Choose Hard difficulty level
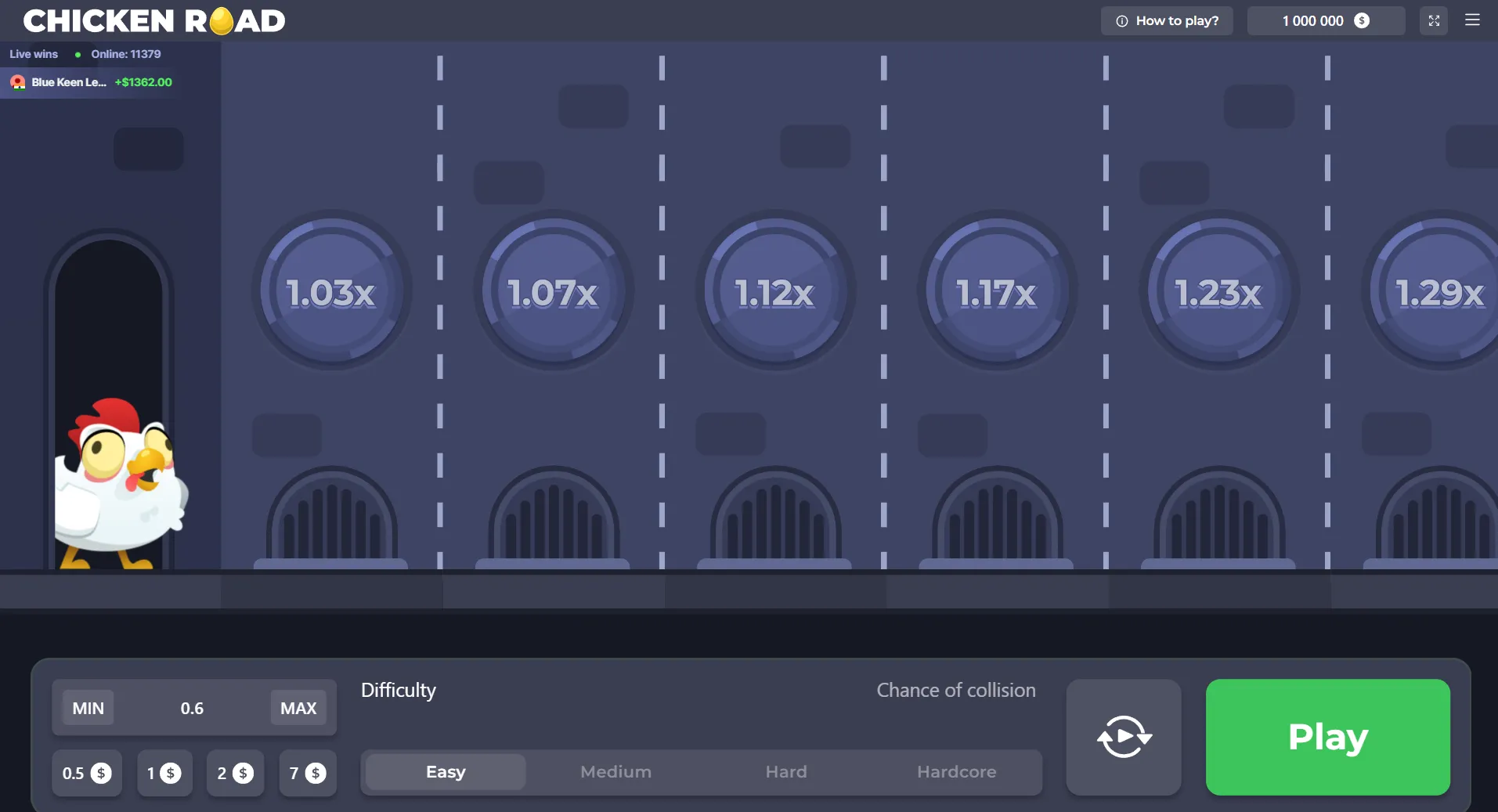Image resolution: width=1498 pixels, height=812 pixels. 785,772
